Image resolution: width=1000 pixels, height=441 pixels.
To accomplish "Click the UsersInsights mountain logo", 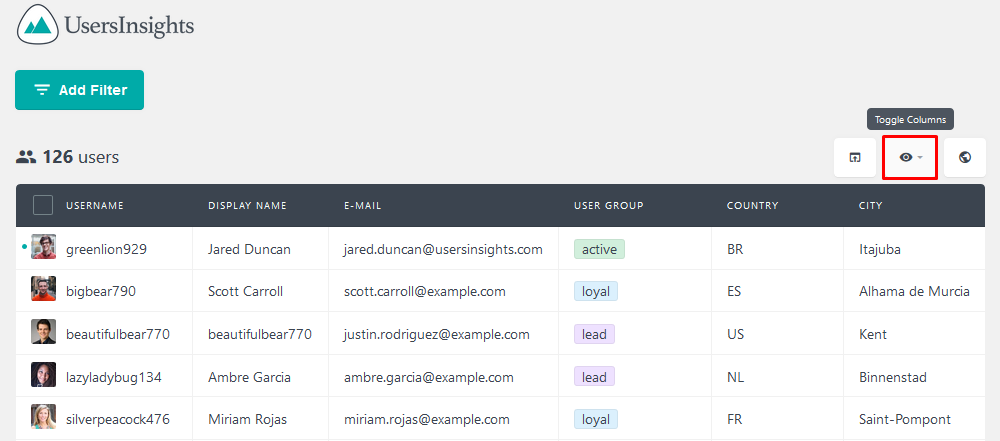I will tap(38, 24).
